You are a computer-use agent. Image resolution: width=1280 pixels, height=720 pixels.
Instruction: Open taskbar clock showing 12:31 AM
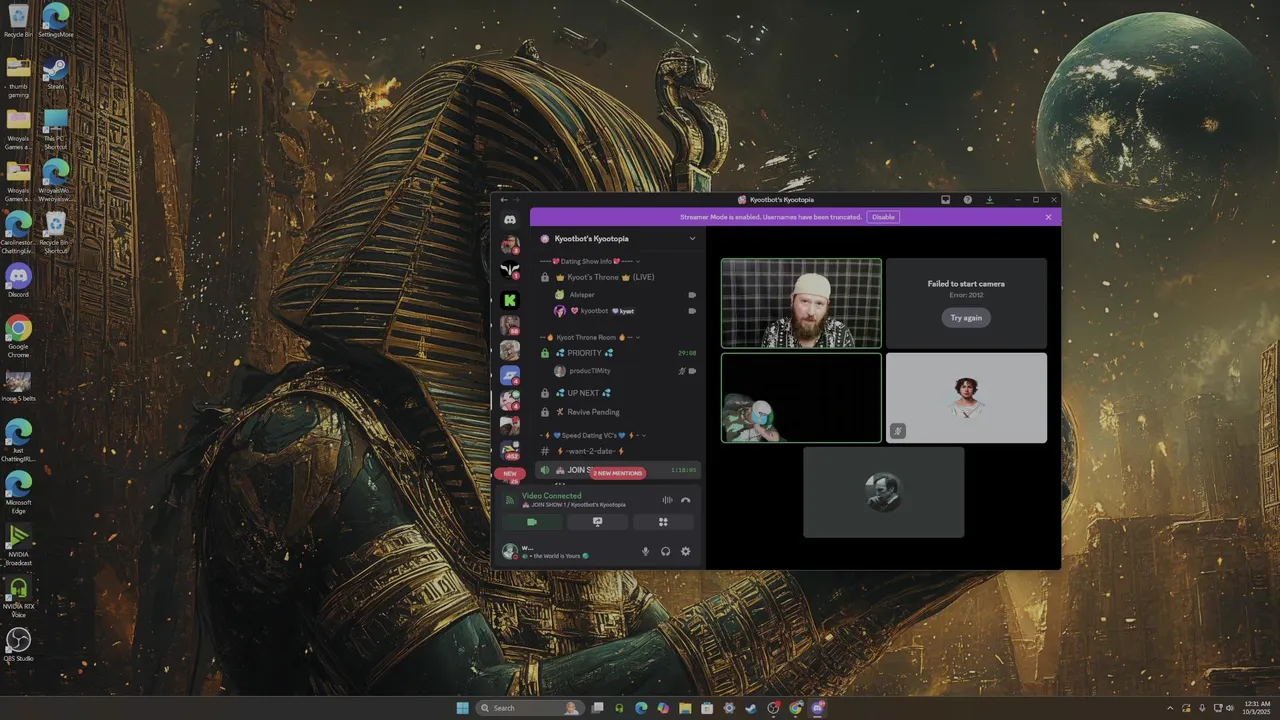tap(1257, 708)
